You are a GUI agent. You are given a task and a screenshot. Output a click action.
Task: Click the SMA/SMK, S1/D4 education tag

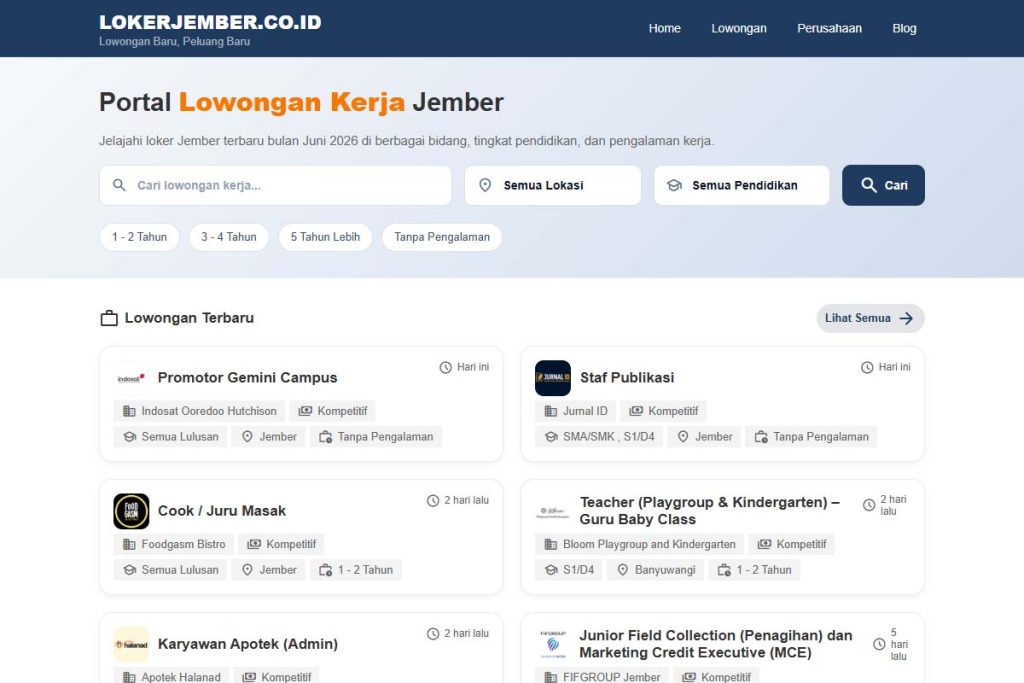[x=599, y=437]
